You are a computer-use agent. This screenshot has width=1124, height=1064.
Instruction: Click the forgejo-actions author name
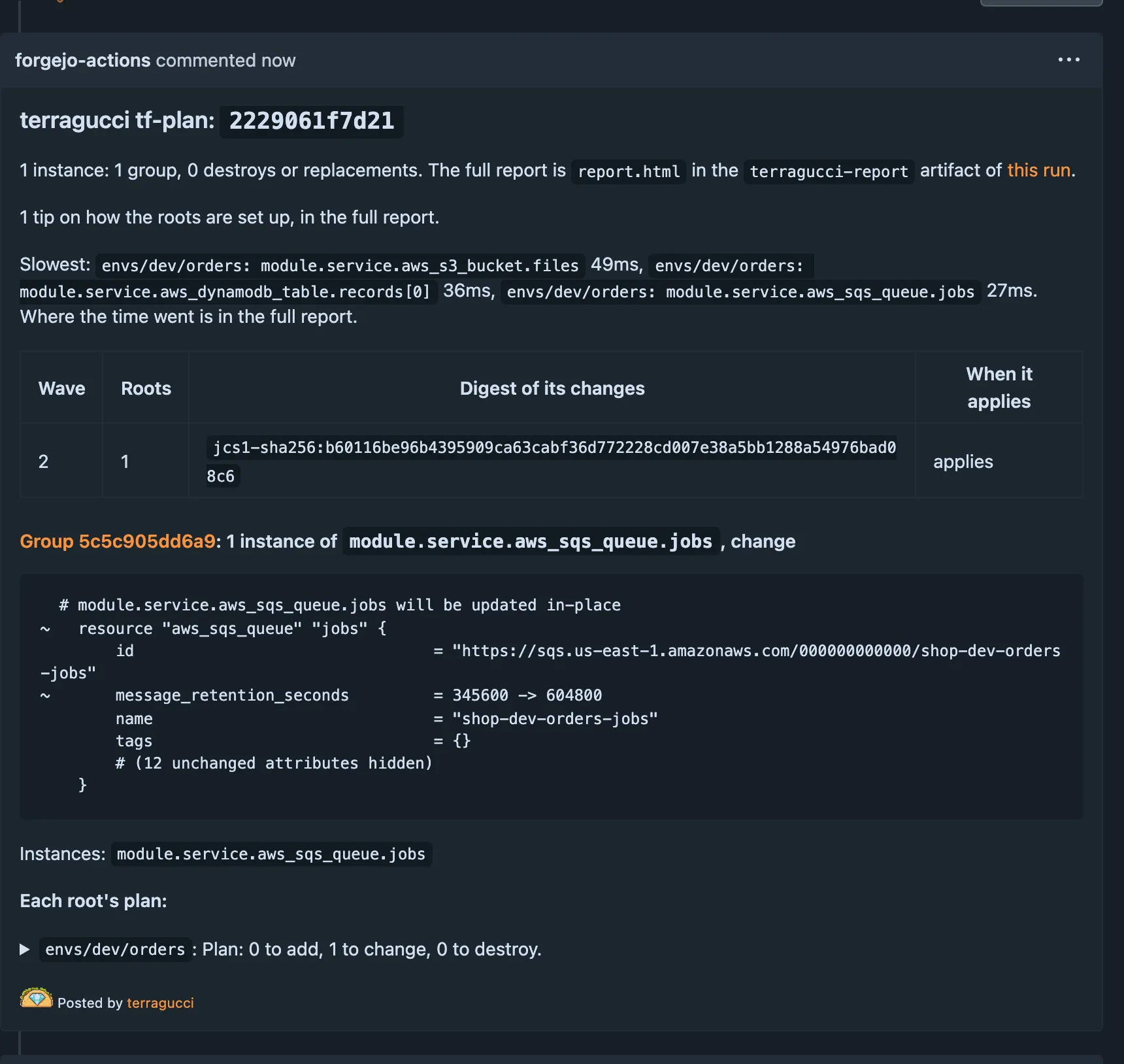tap(83, 60)
